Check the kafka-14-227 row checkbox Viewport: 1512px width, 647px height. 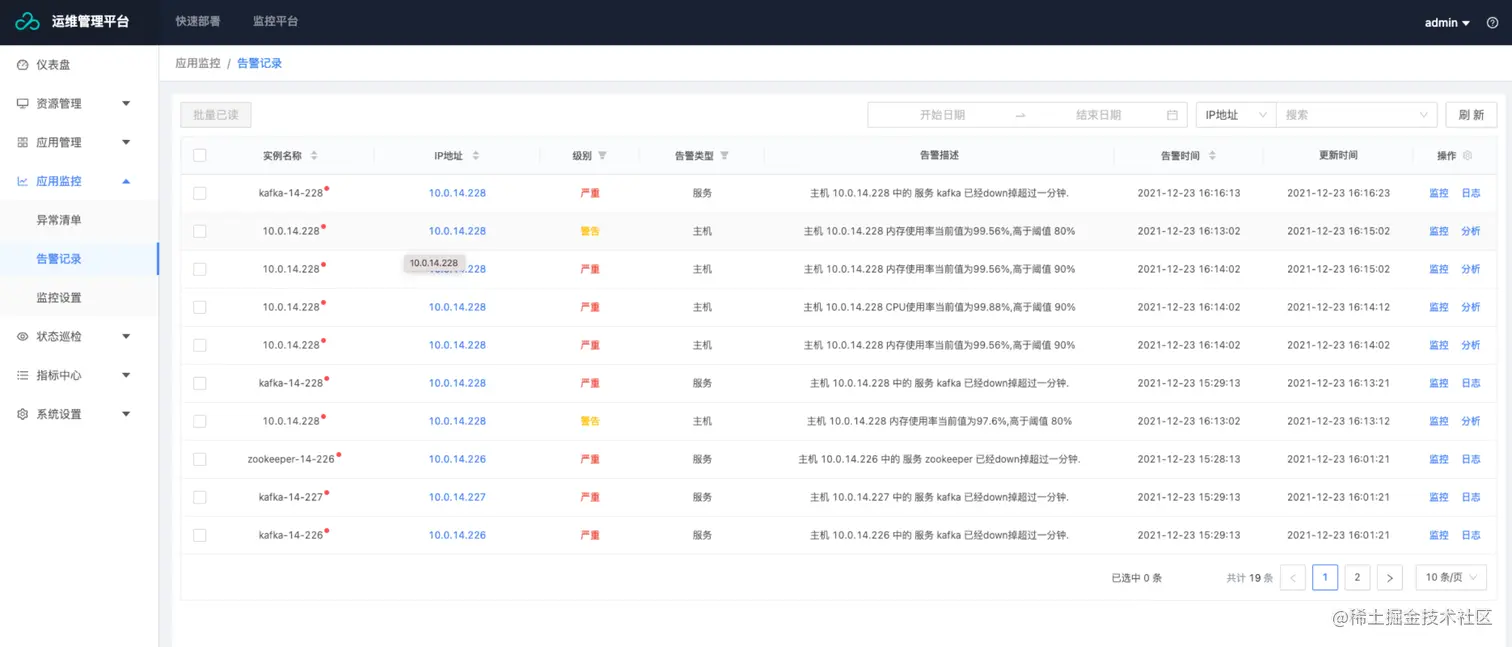pos(200,497)
